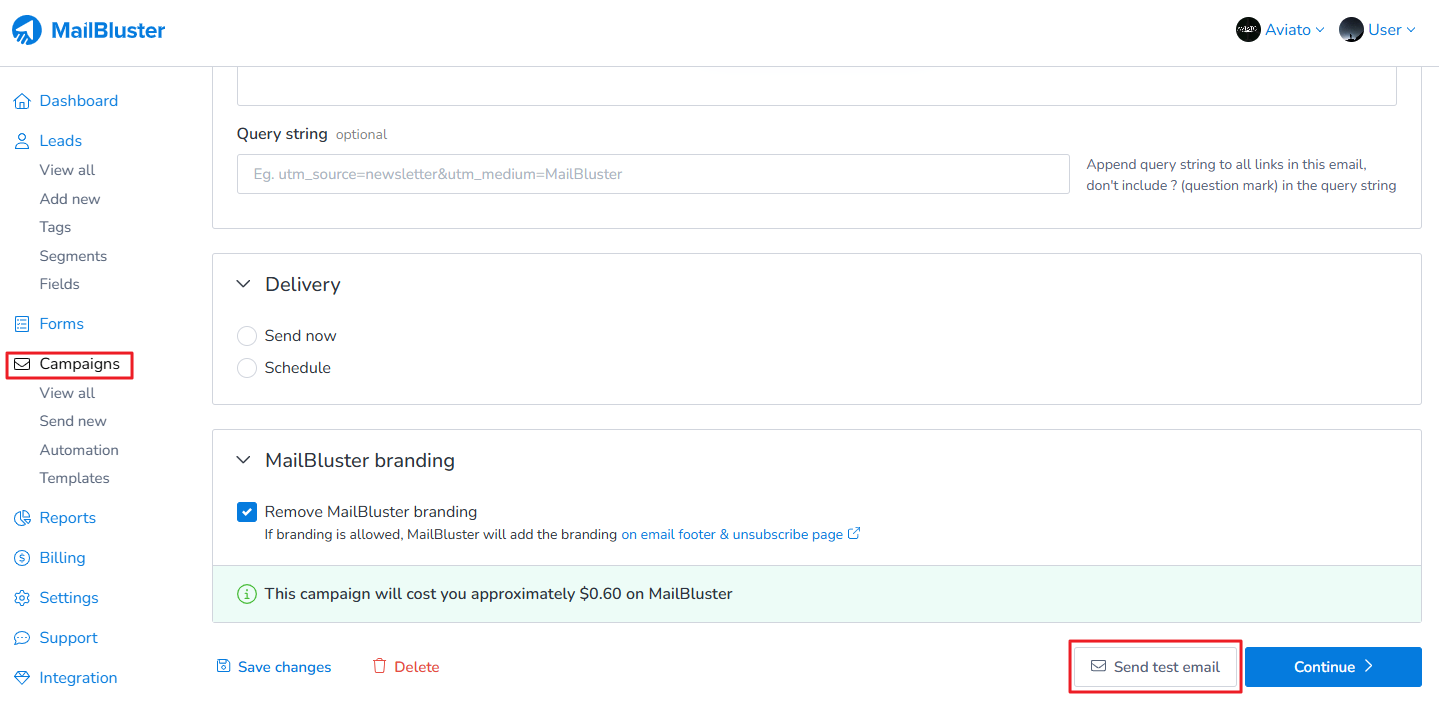
Task: Uncheck Remove MailBluster branding checkbox
Action: (247, 512)
